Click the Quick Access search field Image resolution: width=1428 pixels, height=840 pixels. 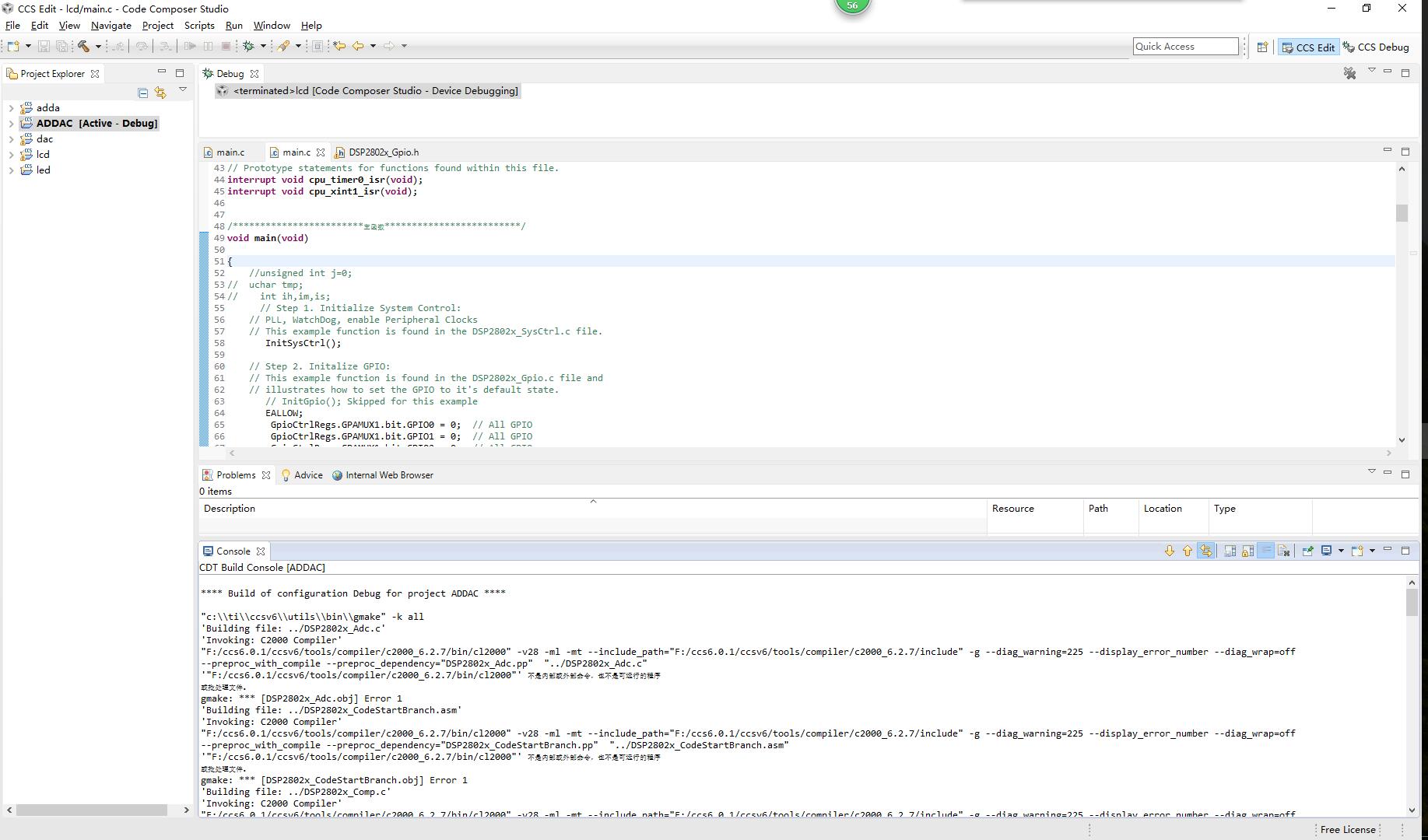(x=1185, y=47)
